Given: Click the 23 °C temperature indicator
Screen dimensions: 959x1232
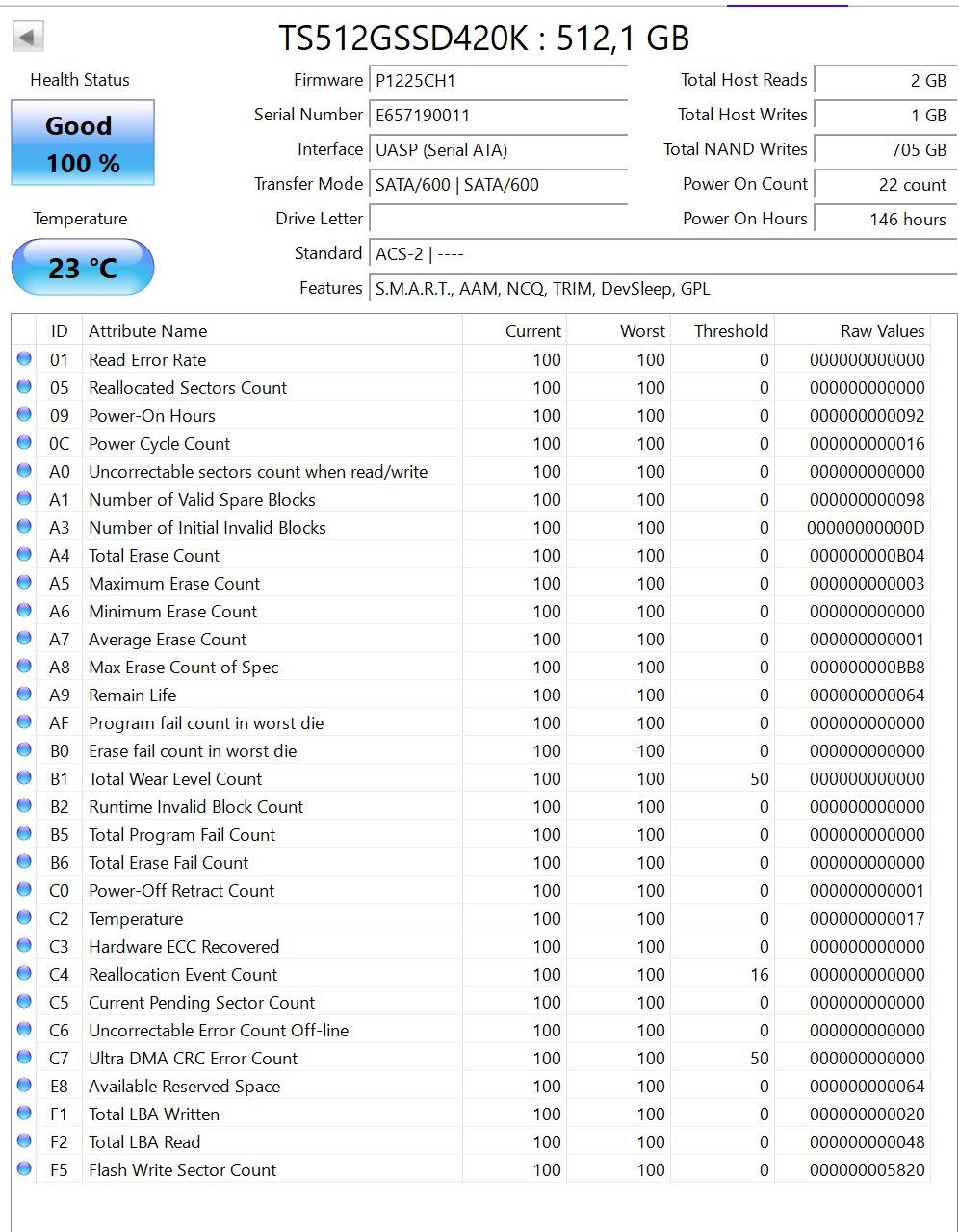Looking at the screenshot, I should click(83, 267).
